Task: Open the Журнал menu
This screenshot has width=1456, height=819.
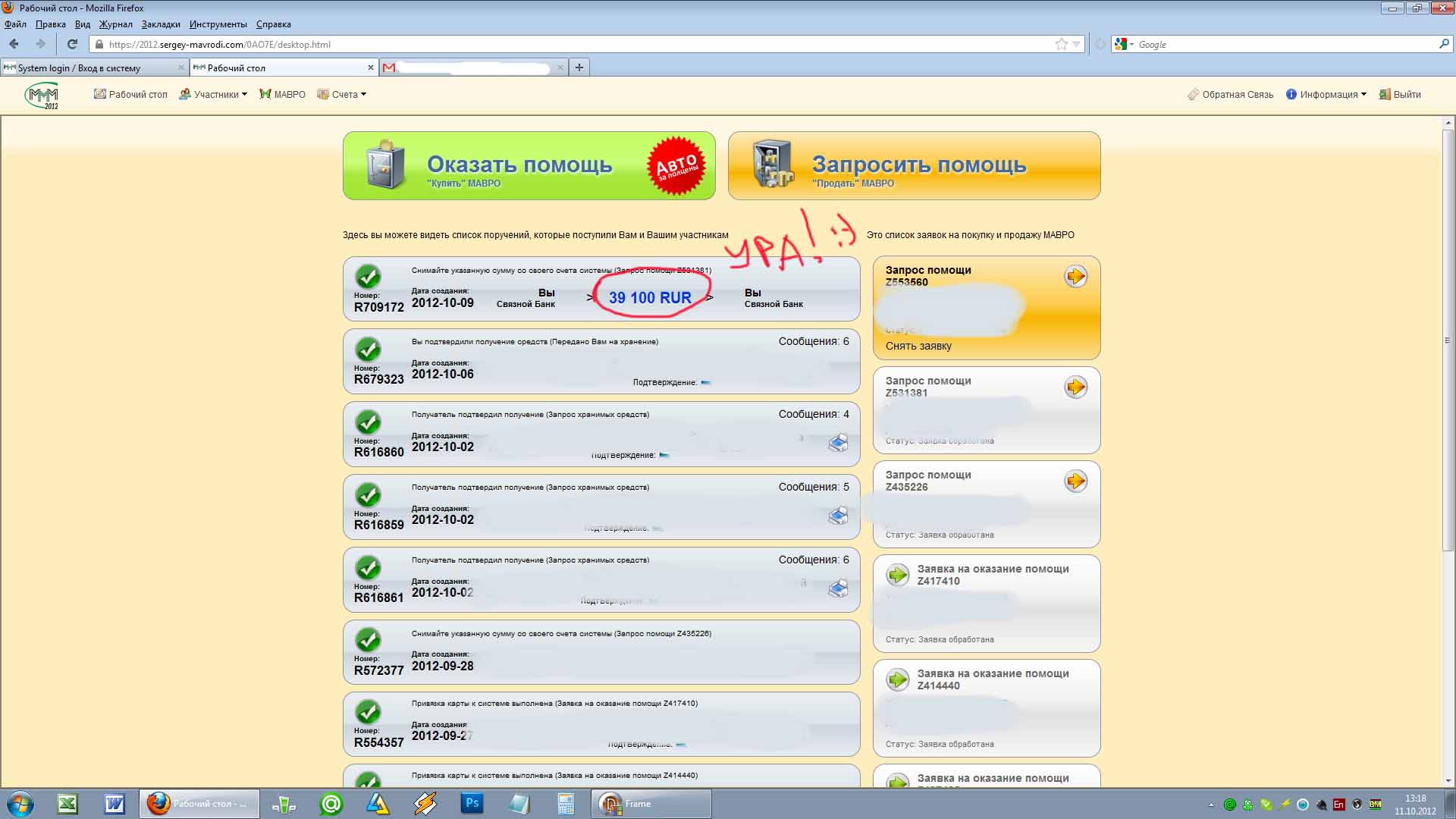Action: [x=115, y=24]
